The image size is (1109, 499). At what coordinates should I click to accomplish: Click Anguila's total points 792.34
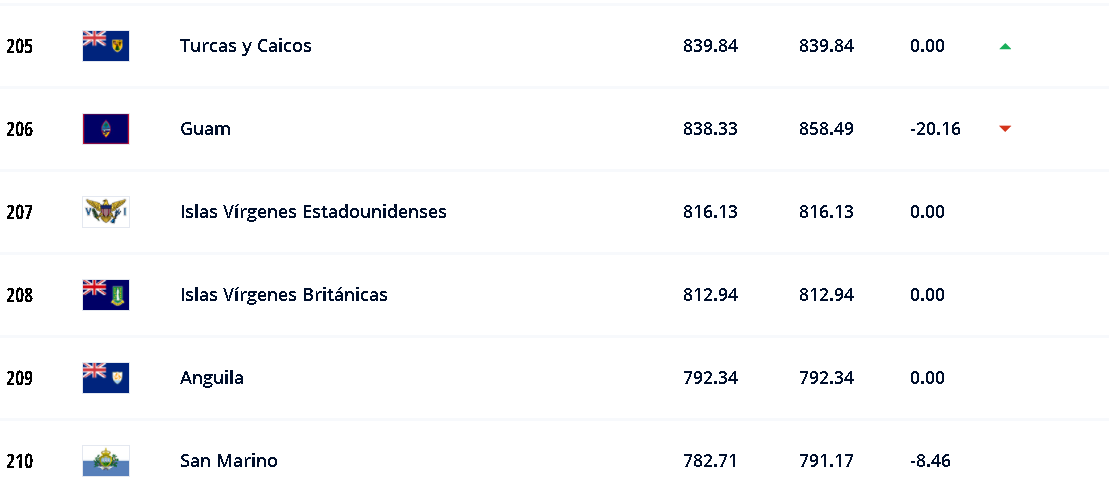coord(710,378)
